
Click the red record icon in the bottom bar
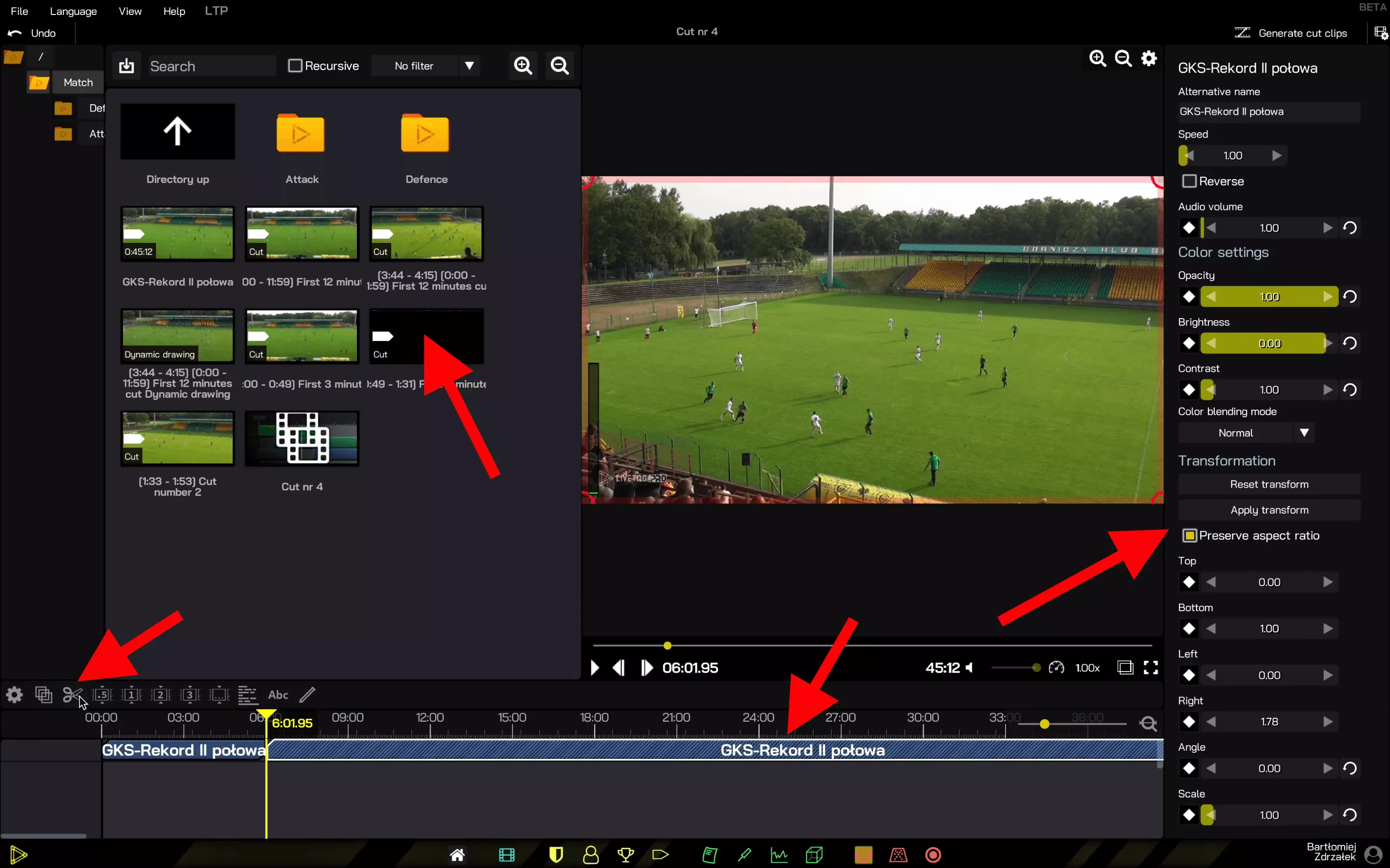pos(933,855)
